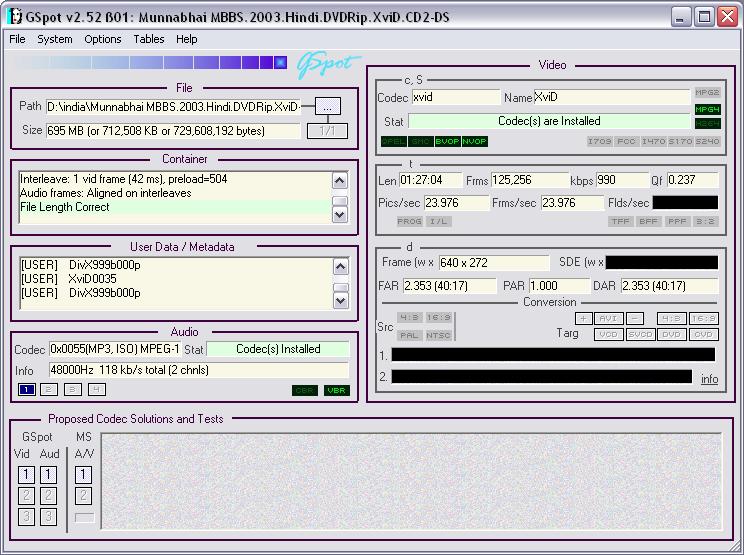The height and width of the screenshot is (555, 744).
Task: Click User Data list down arrow
Action: point(341,301)
